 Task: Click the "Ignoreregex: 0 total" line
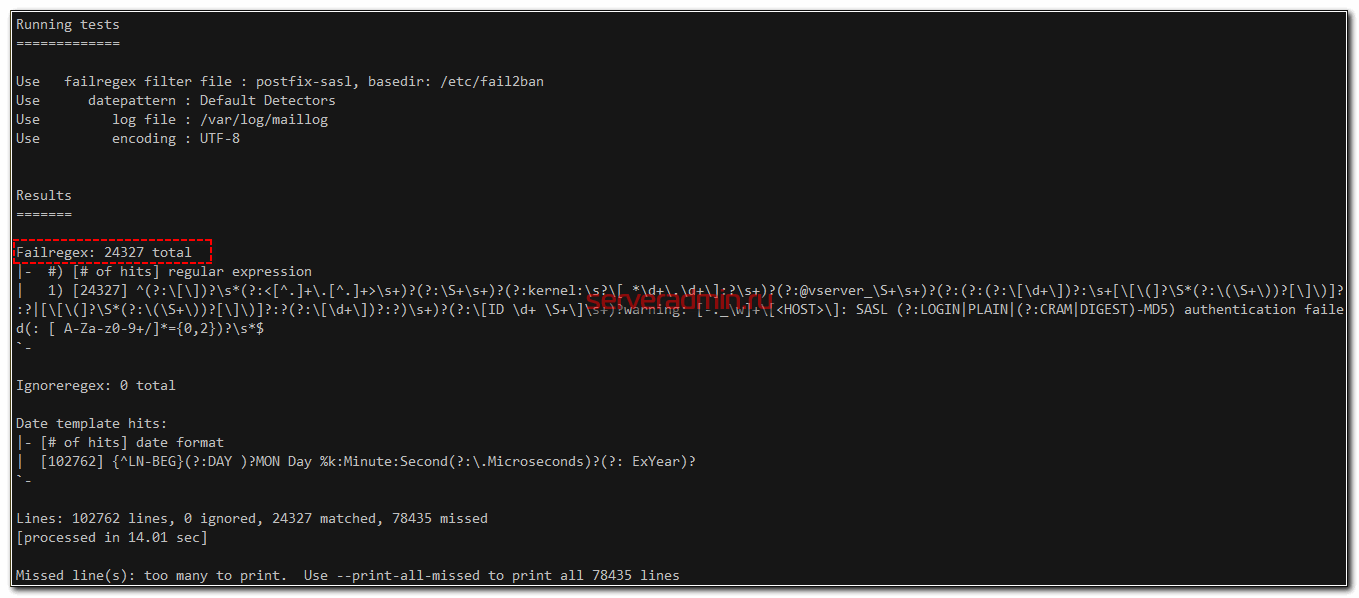coord(95,385)
